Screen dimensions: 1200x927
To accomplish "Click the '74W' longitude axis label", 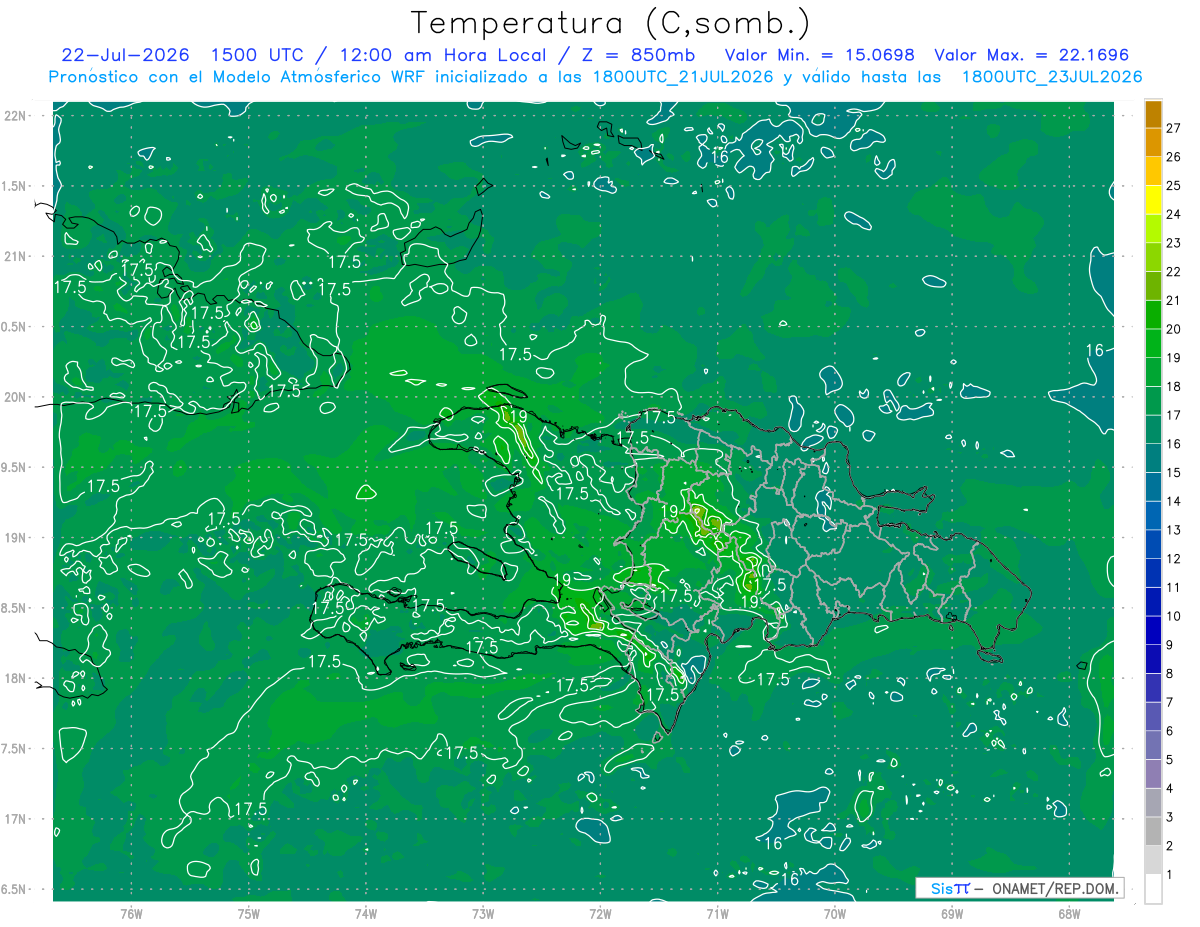I will [x=366, y=913].
